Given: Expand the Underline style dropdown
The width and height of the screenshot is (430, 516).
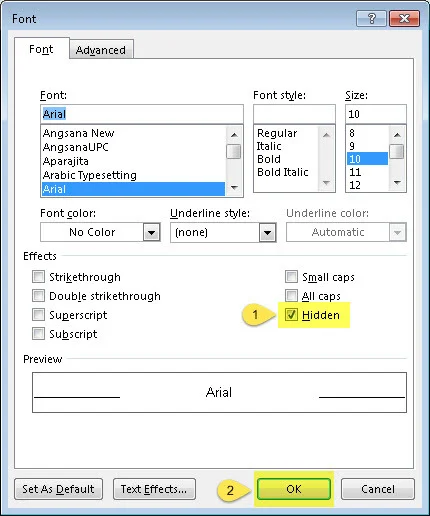Looking at the screenshot, I should tap(267, 232).
